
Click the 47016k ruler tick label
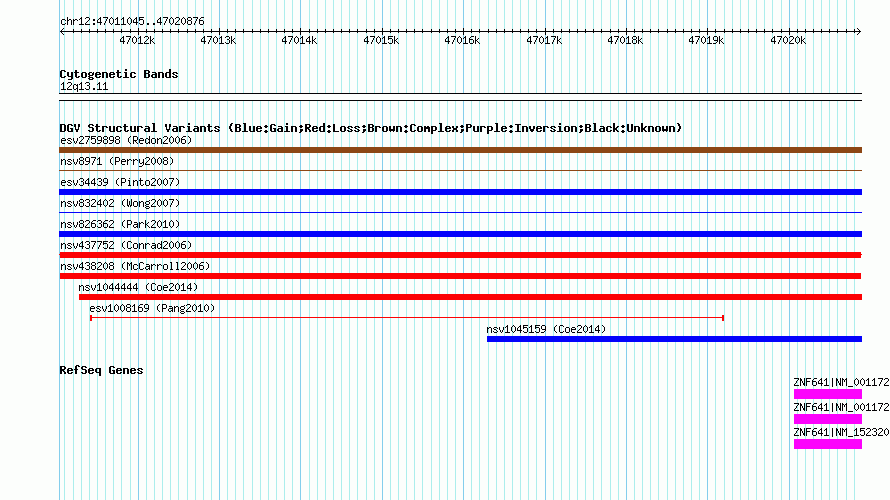point(462,40)
